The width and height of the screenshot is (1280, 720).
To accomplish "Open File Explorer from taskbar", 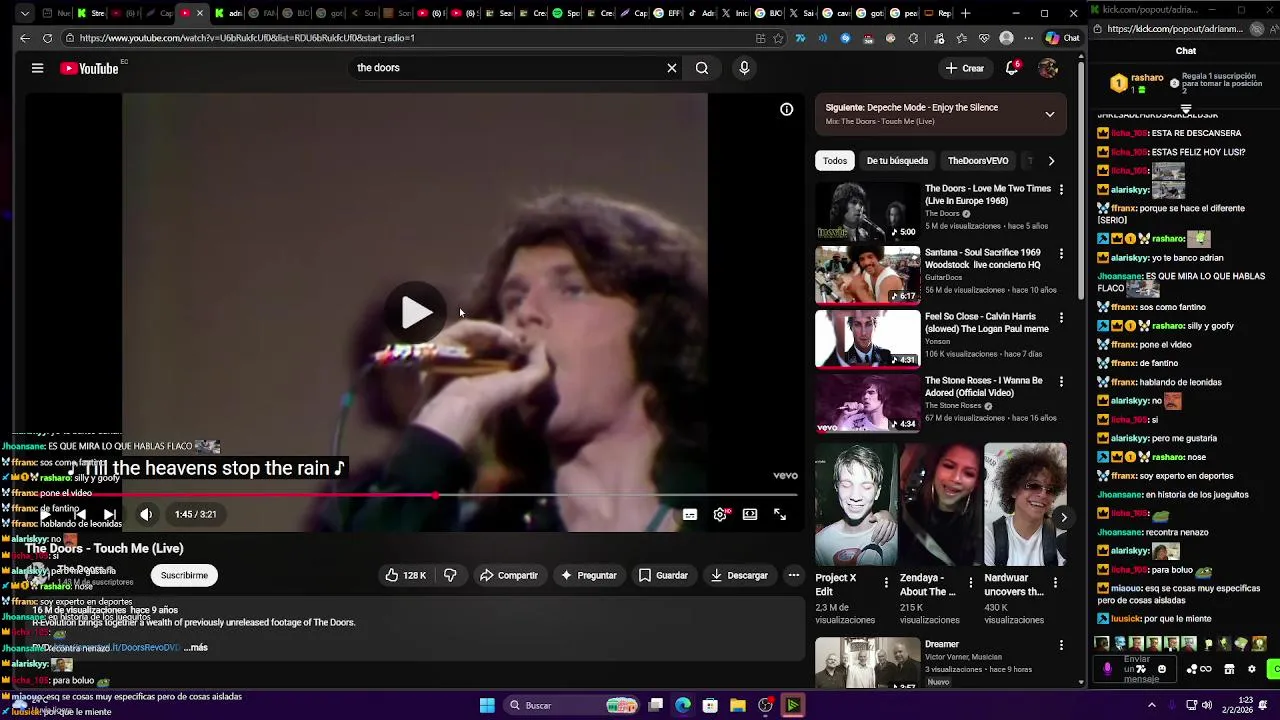I will 738,705.
